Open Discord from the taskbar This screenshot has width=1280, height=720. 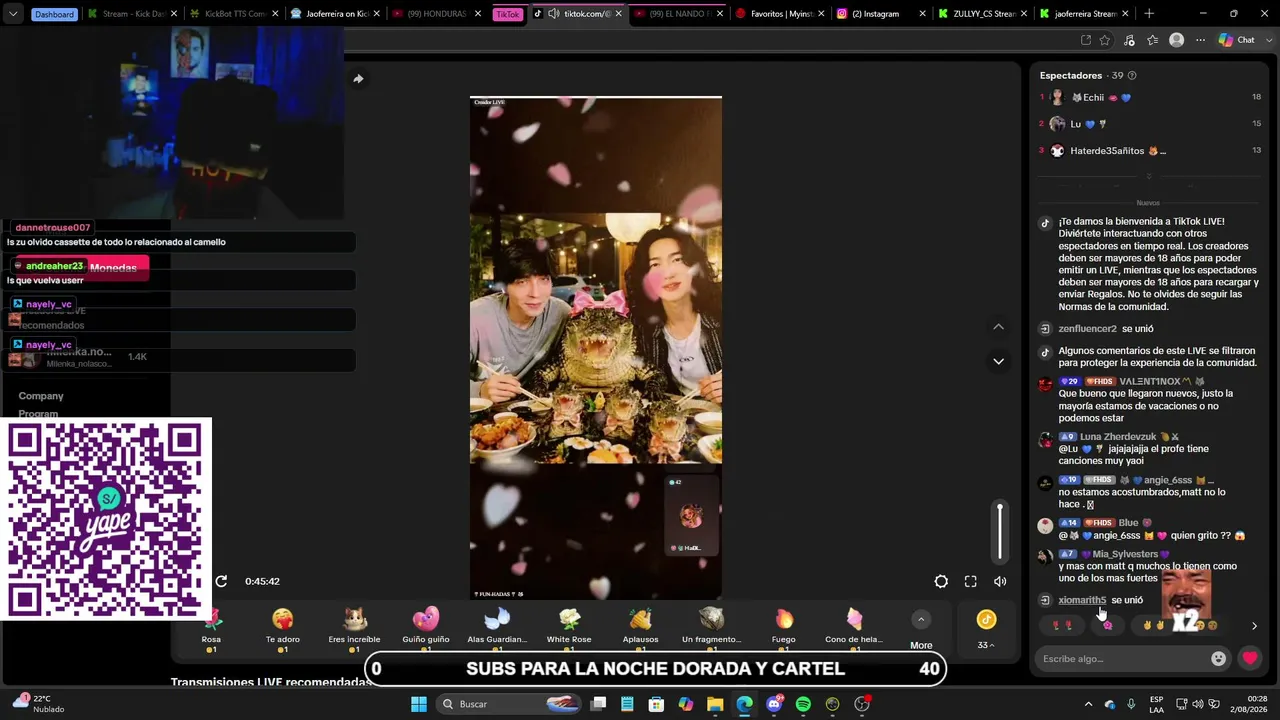774,704
